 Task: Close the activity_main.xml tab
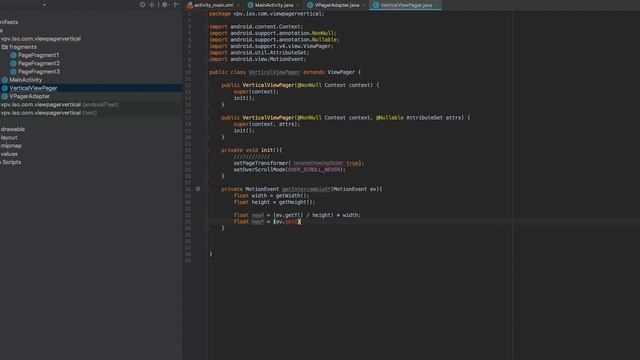point(238,5)
